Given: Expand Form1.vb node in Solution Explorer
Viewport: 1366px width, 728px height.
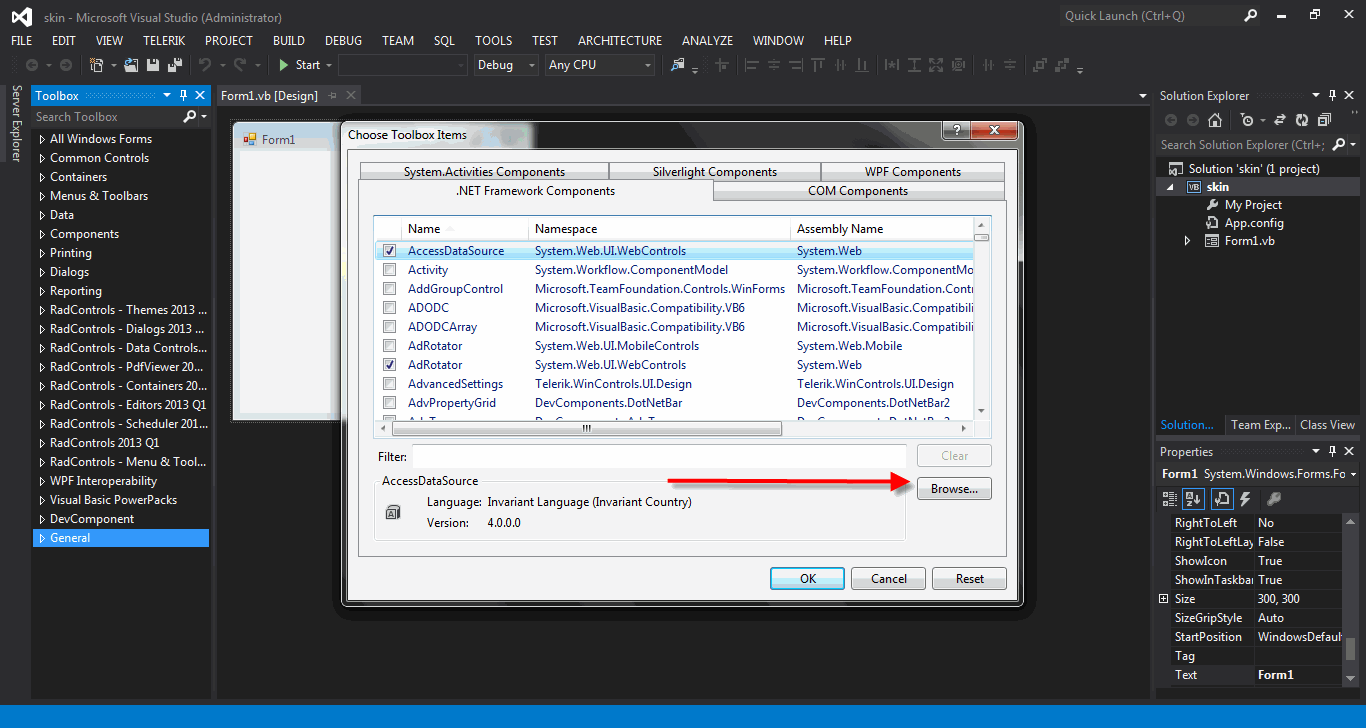Looking at the screenshot, I should [x=1187, y=241].
